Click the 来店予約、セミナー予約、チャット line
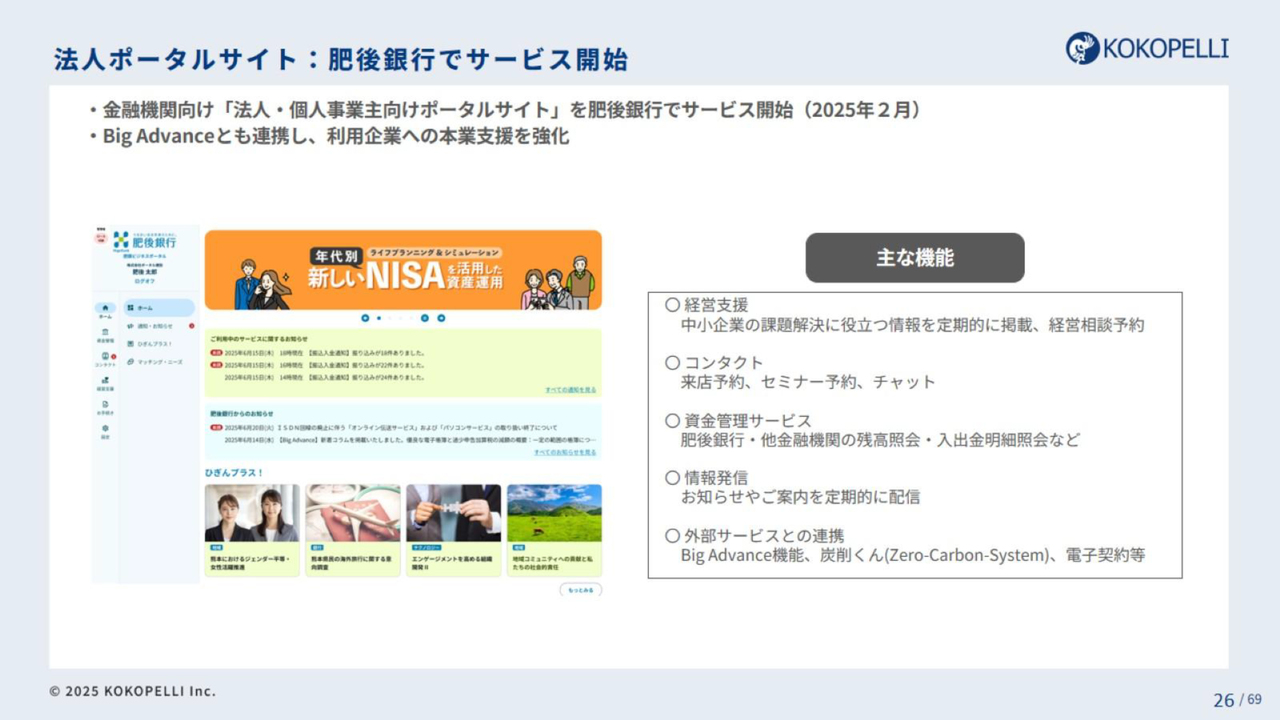The height and width of the screenshot is (720, 1280). pos(808,382)
